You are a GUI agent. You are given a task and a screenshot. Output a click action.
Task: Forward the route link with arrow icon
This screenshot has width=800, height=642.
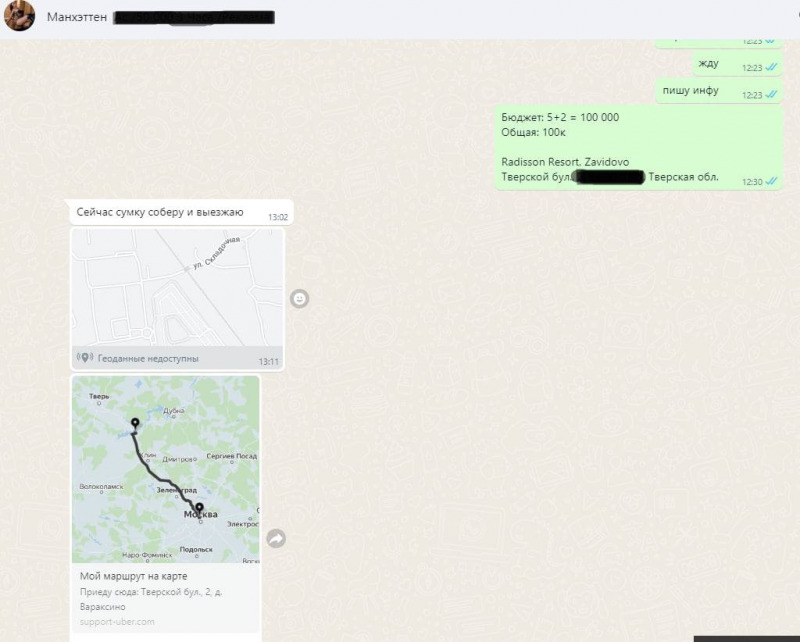[276, 538]
